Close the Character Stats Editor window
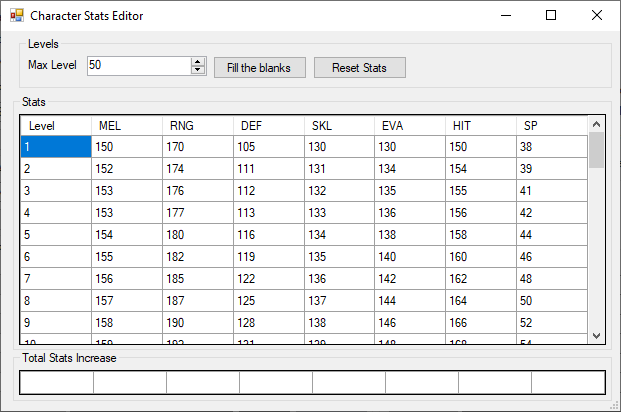The height and width of the screenshot is (412, 621). click(x=597, y=15)
